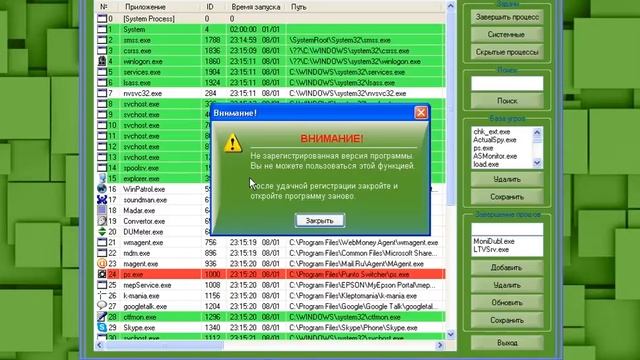Select the csrss.exe process name

click(x=138, y=51)
